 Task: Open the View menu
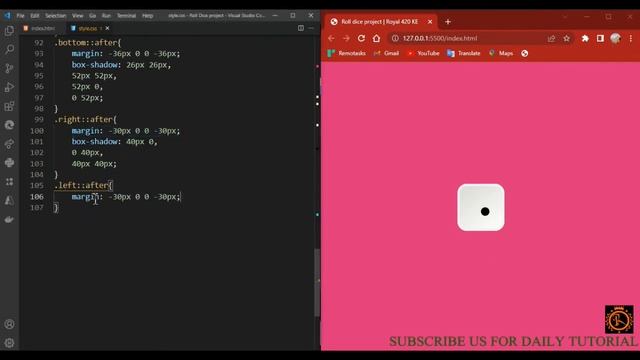[x=78, y=16]
